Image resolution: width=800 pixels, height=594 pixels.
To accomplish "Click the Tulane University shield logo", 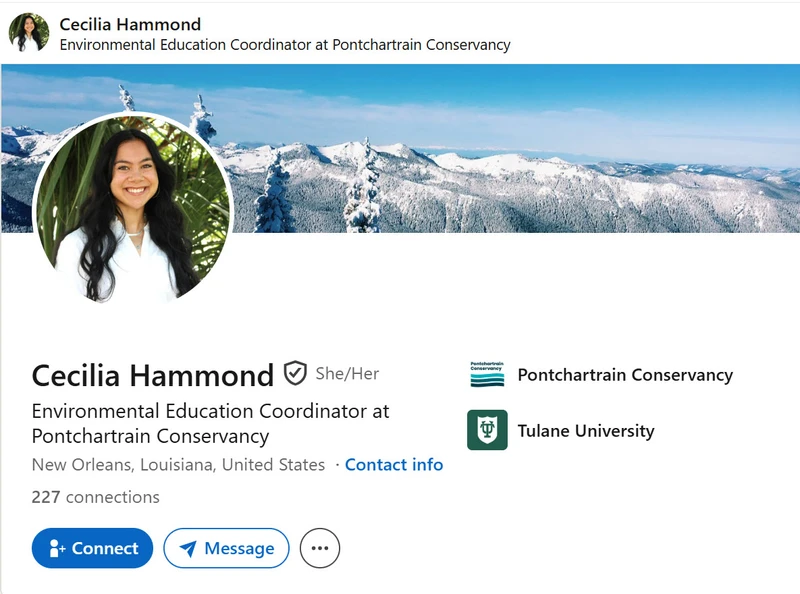I will click(487, 430).
